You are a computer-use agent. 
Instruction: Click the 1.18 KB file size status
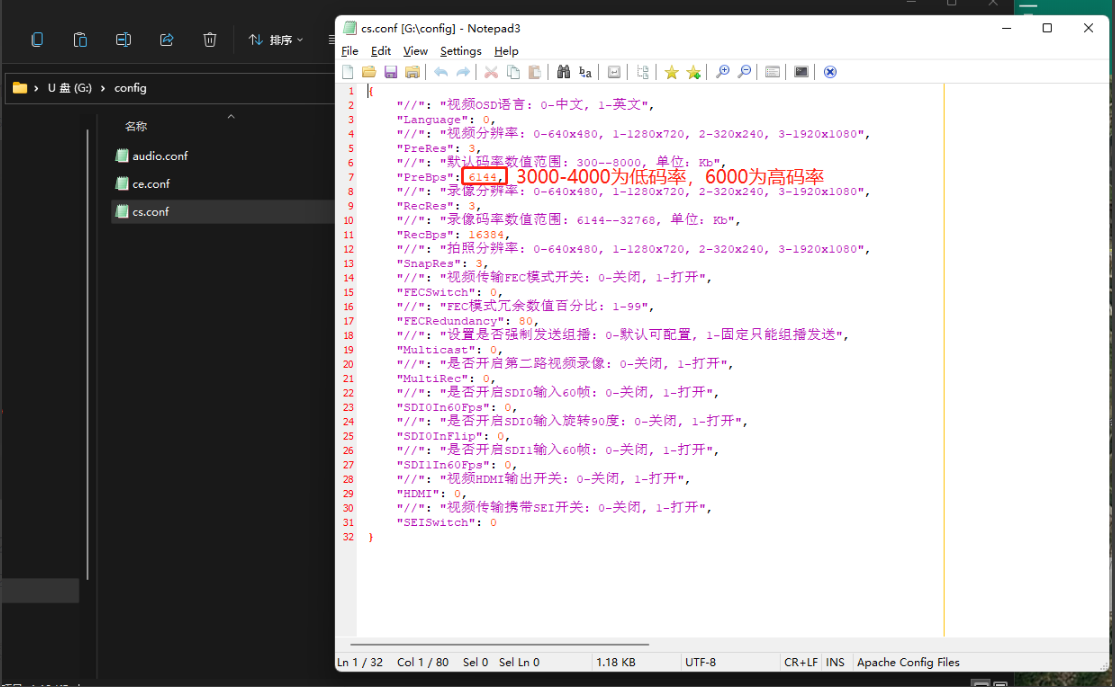[x=616, y=662]
